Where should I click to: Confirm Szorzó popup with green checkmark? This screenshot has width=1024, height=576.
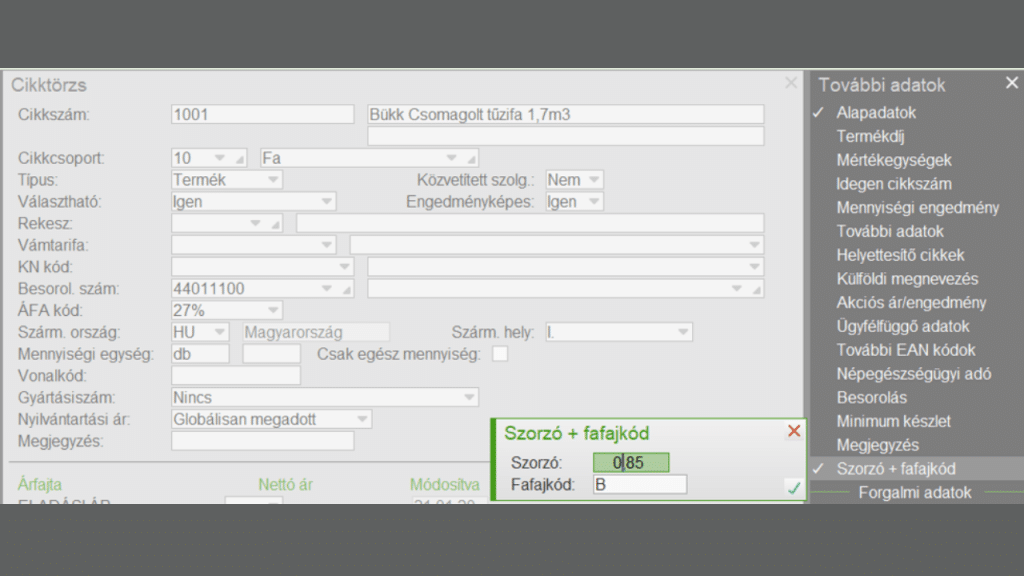tap(793, 488)
